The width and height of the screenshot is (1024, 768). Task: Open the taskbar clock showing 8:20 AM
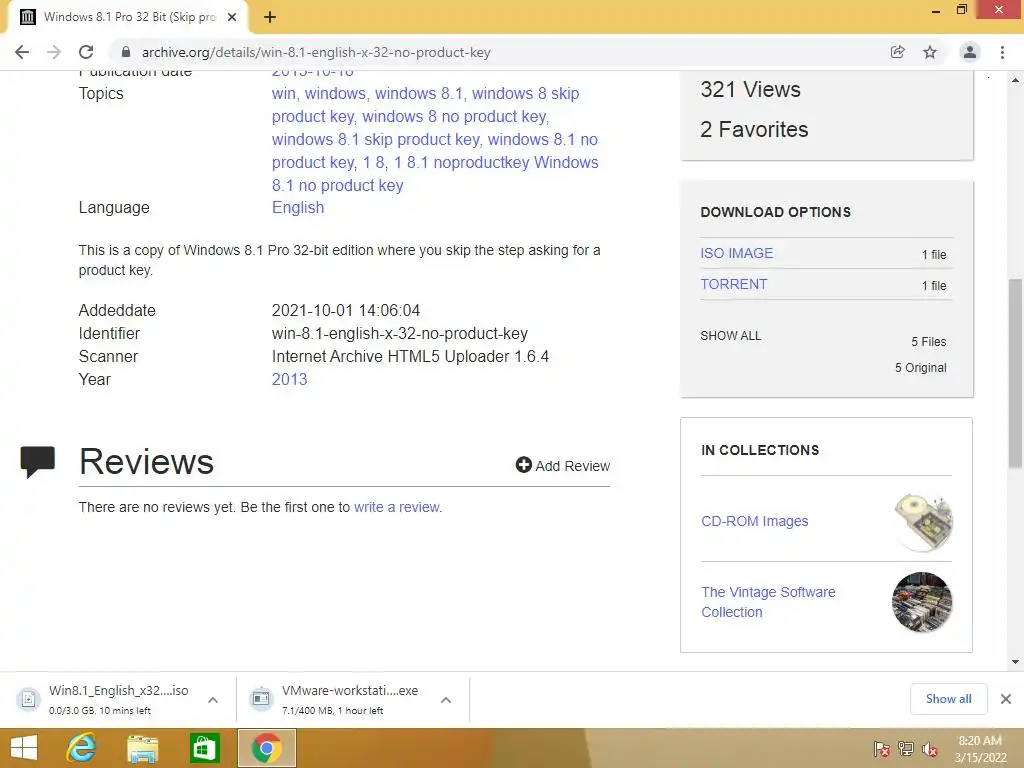pos(980,749)
